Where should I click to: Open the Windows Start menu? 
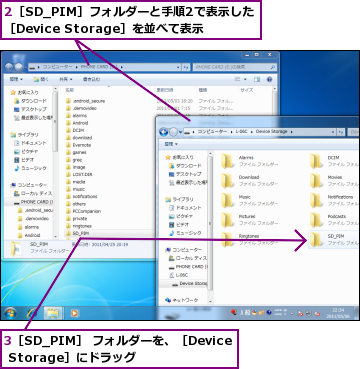pyautogui.click(x=10, y=313)
